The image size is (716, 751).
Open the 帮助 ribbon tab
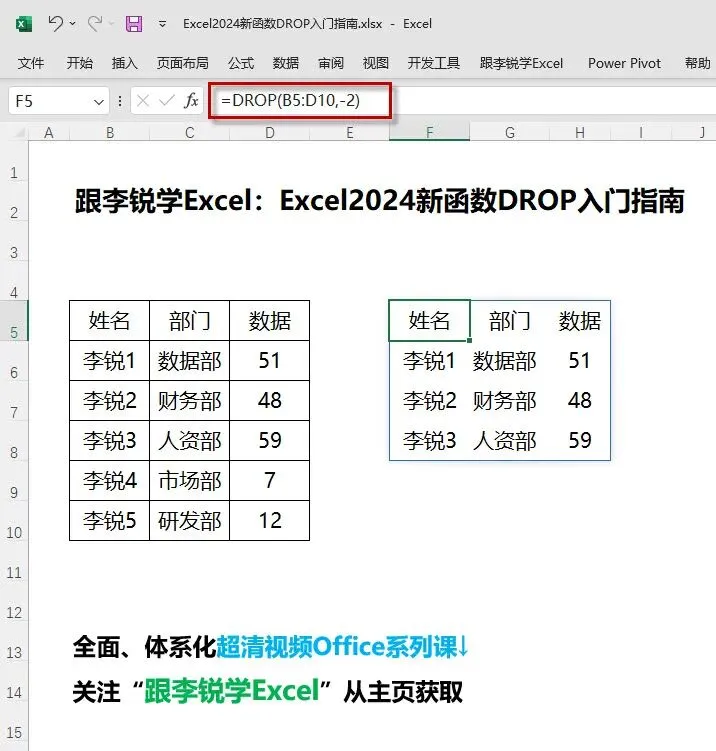pos(697,63)
